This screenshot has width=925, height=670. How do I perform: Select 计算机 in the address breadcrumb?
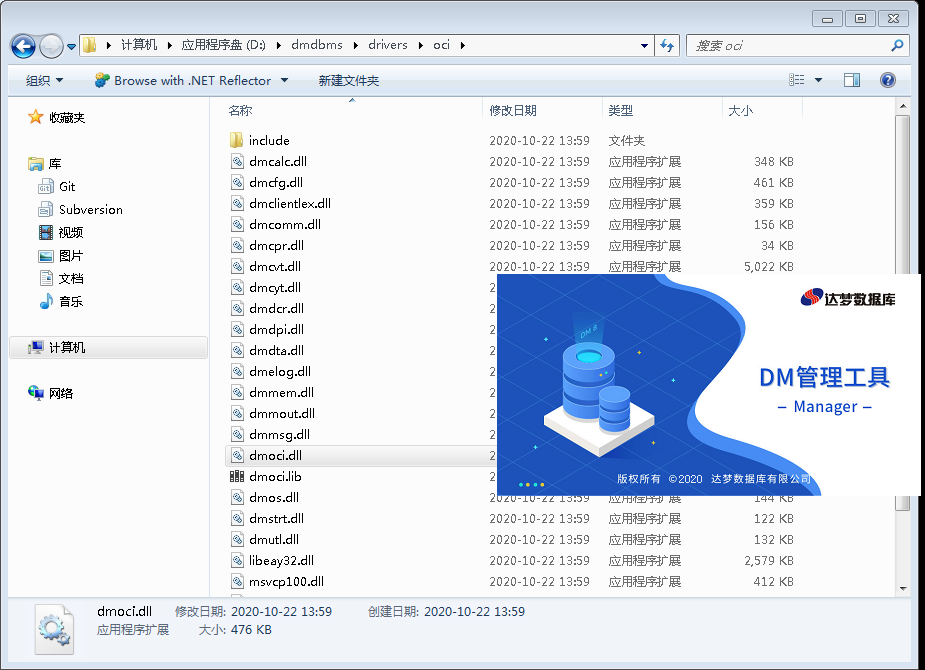click(139, 45)
